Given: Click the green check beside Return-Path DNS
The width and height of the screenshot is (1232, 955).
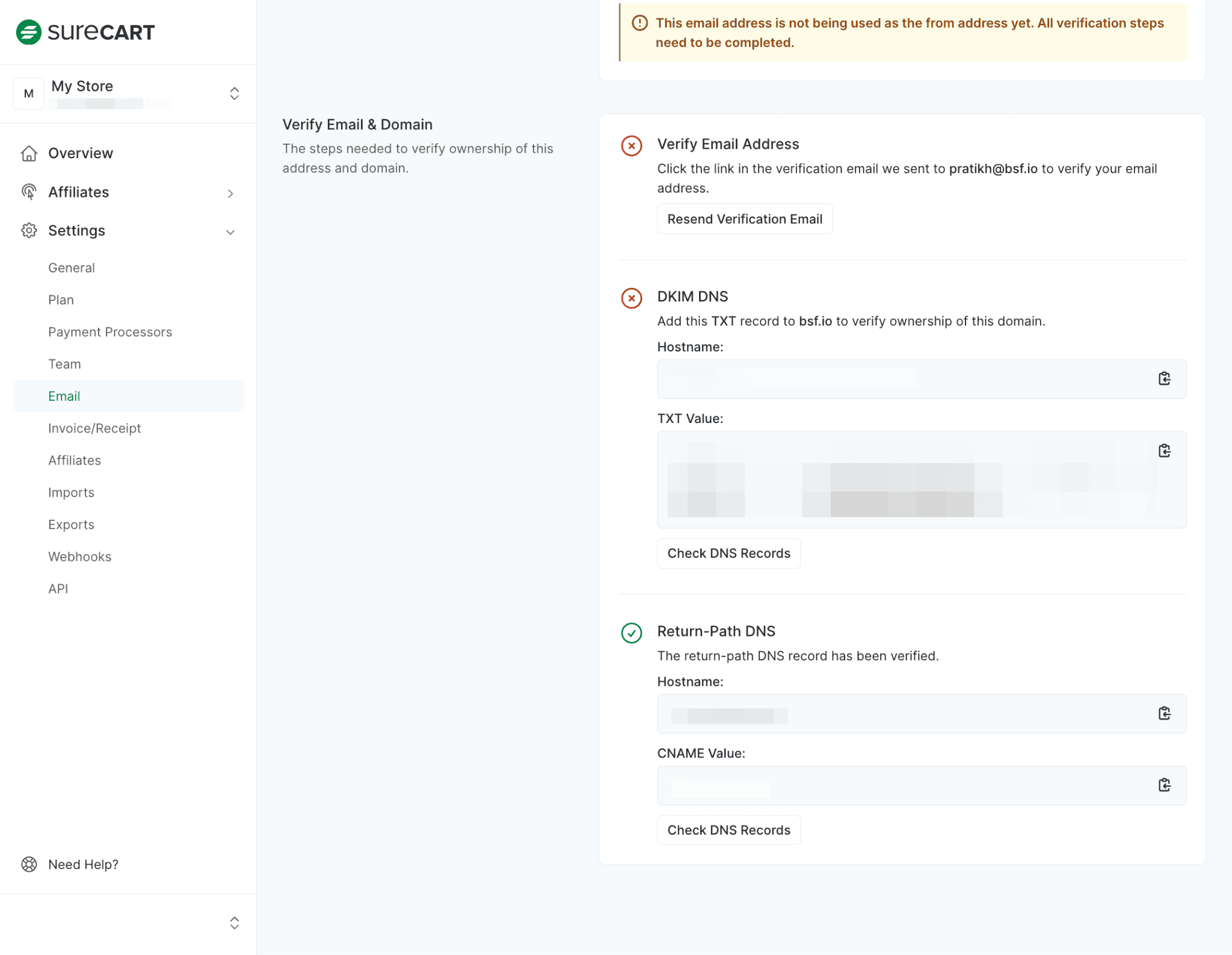Looking at the screenshot, I should [631, 633].
